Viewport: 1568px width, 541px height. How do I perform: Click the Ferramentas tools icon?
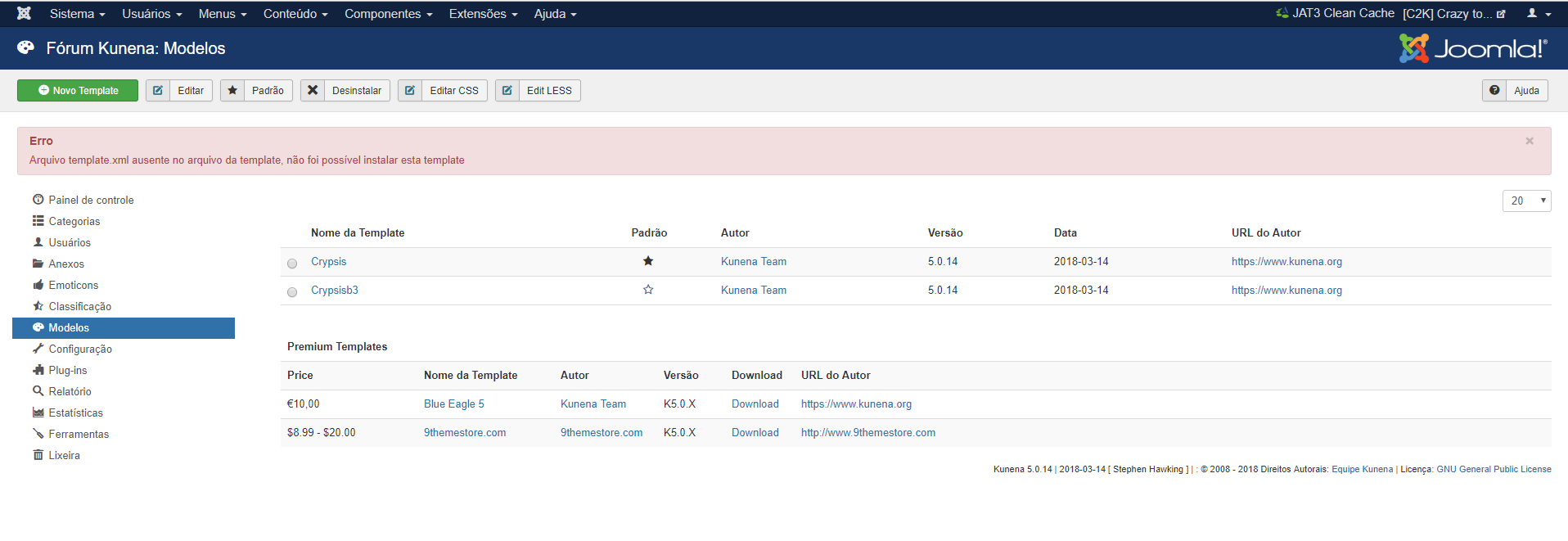tap(38, 434)
